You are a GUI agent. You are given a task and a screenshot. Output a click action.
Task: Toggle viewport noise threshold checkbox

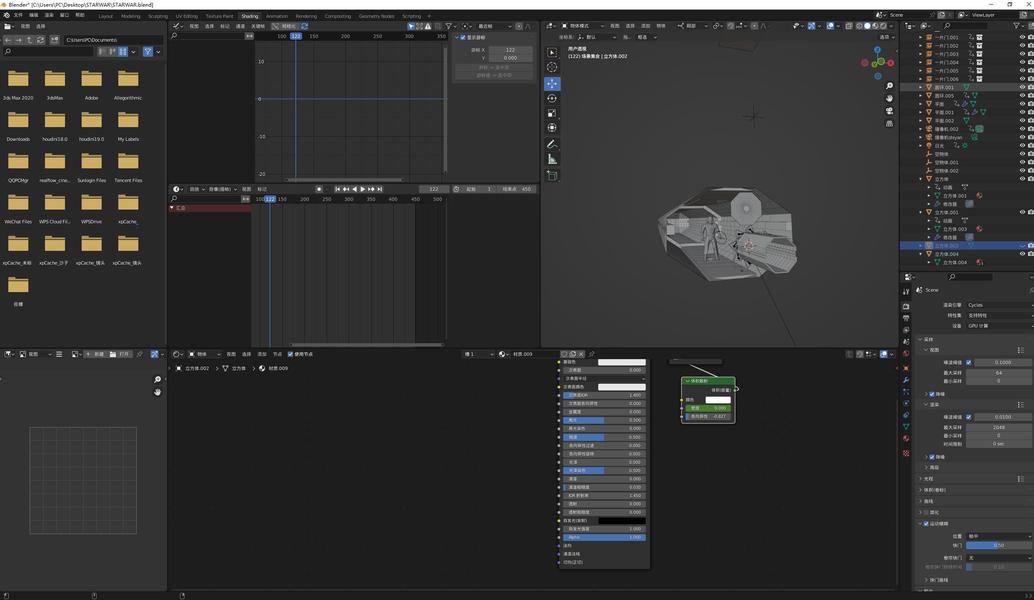(x=969, y=363)
